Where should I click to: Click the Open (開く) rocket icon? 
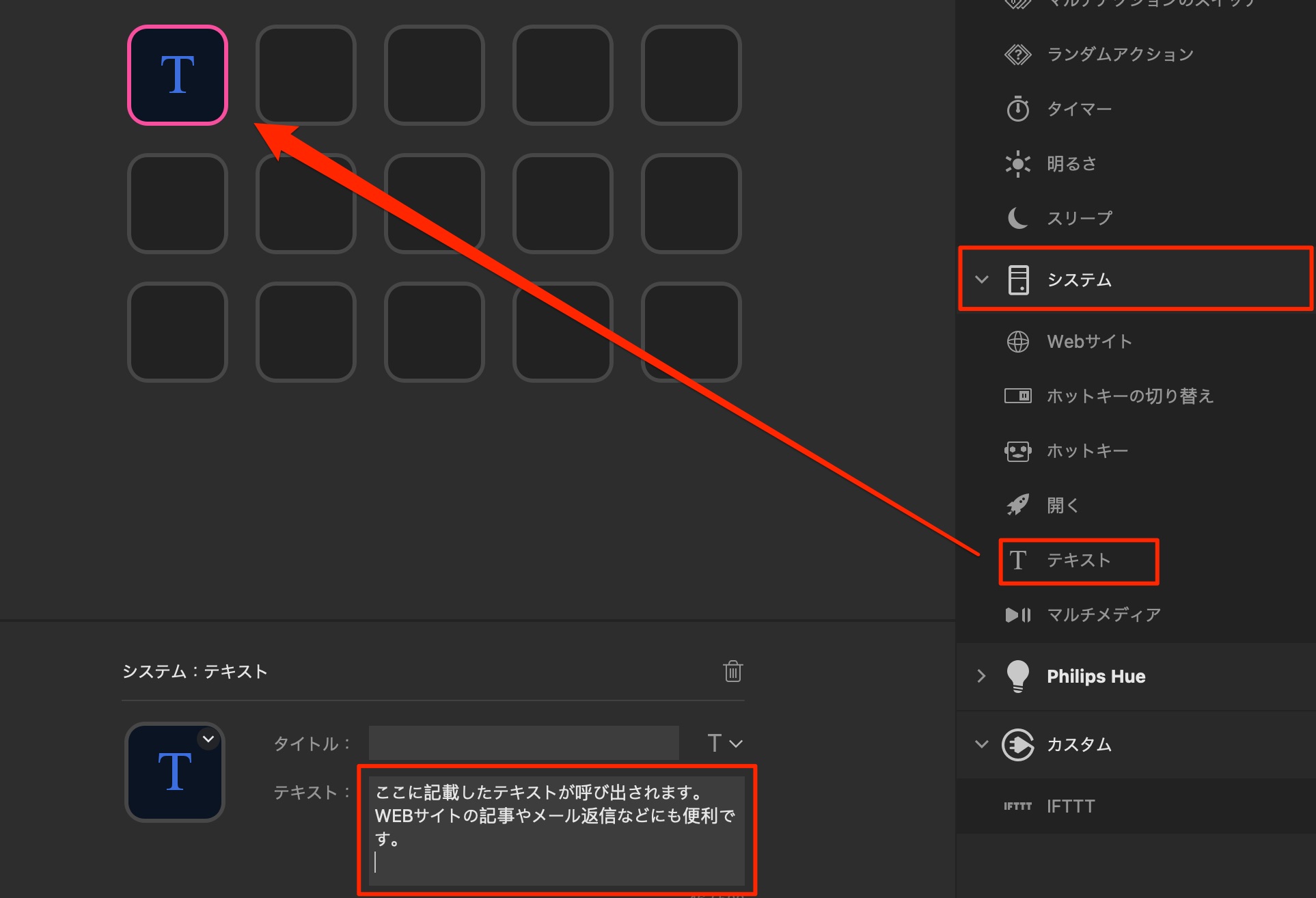point(1017,505)
